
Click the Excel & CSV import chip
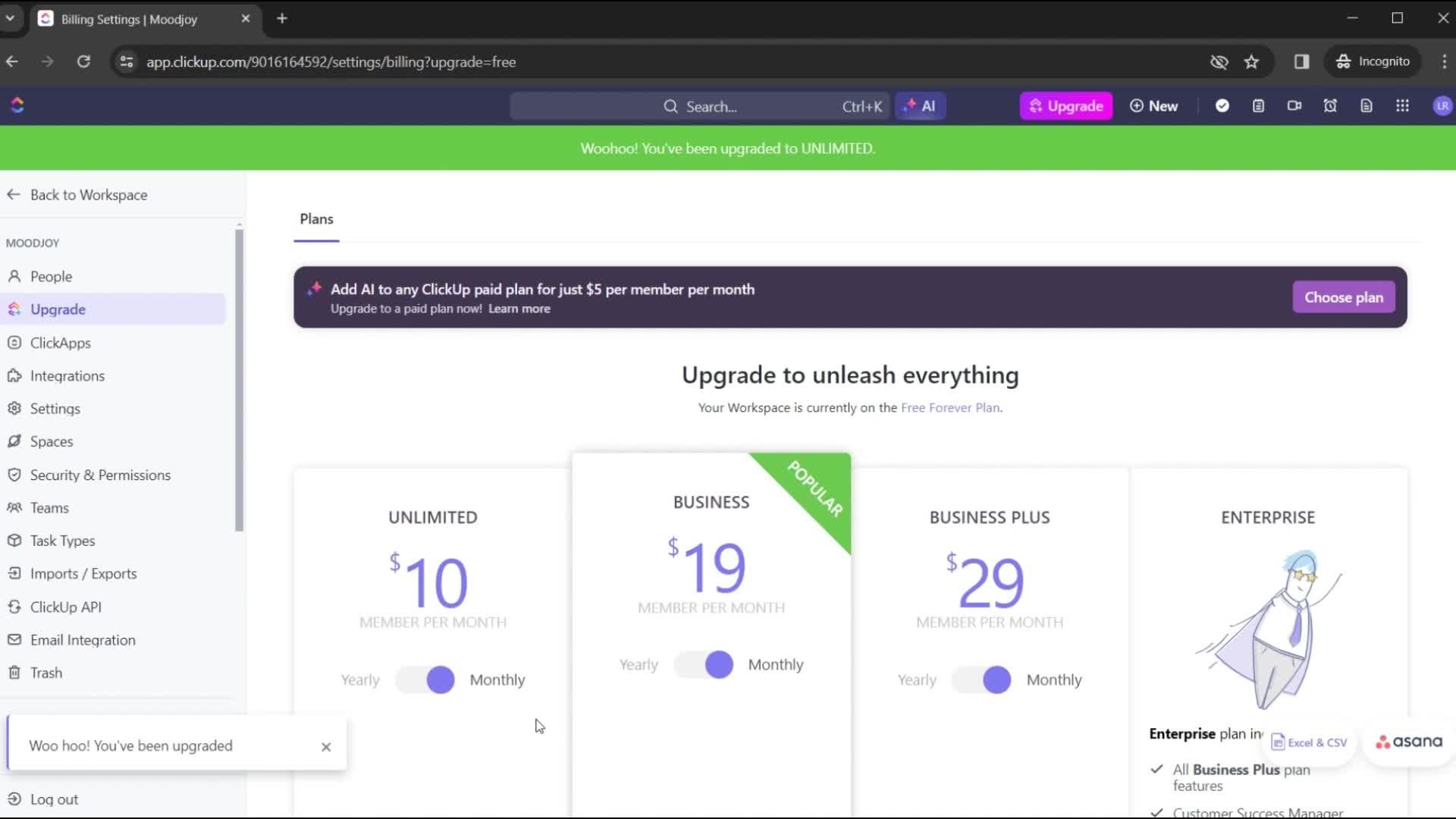[1310, 742]
